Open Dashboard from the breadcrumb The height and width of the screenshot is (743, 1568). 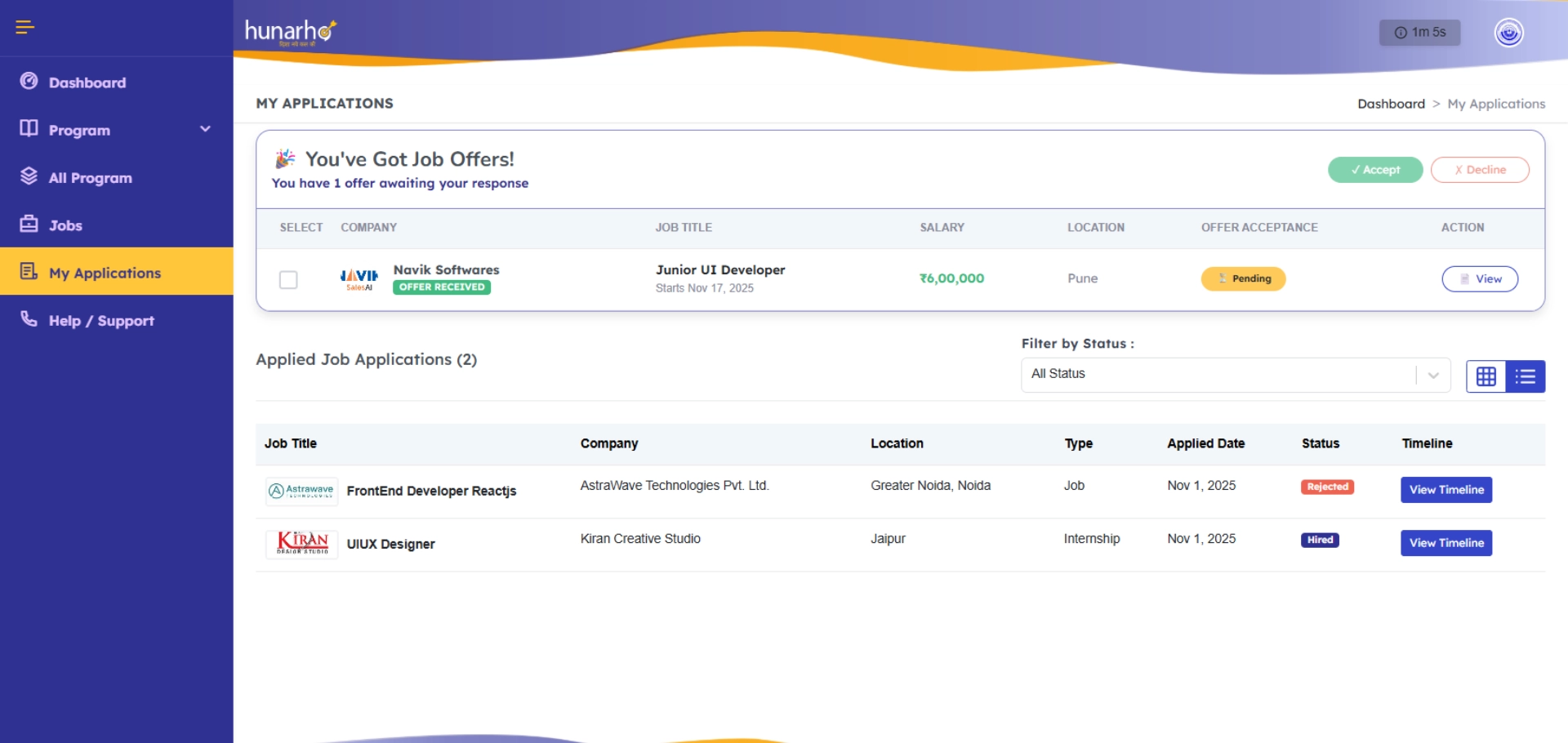coord(1392,104)
